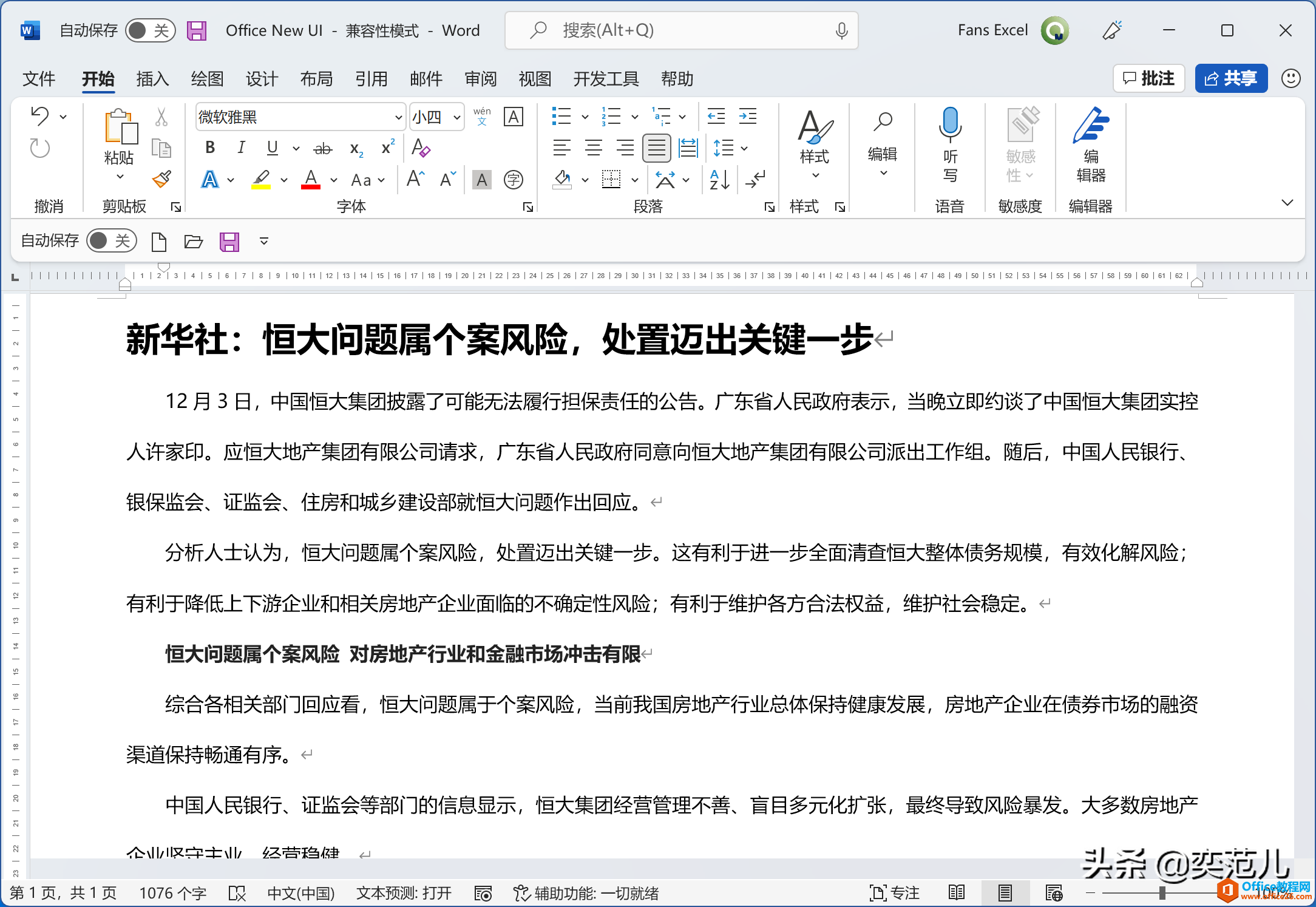Image resolution: width=1316 pixels, height=907 pixels.
Task: Select the Format Painter brush
Action: 161,179
